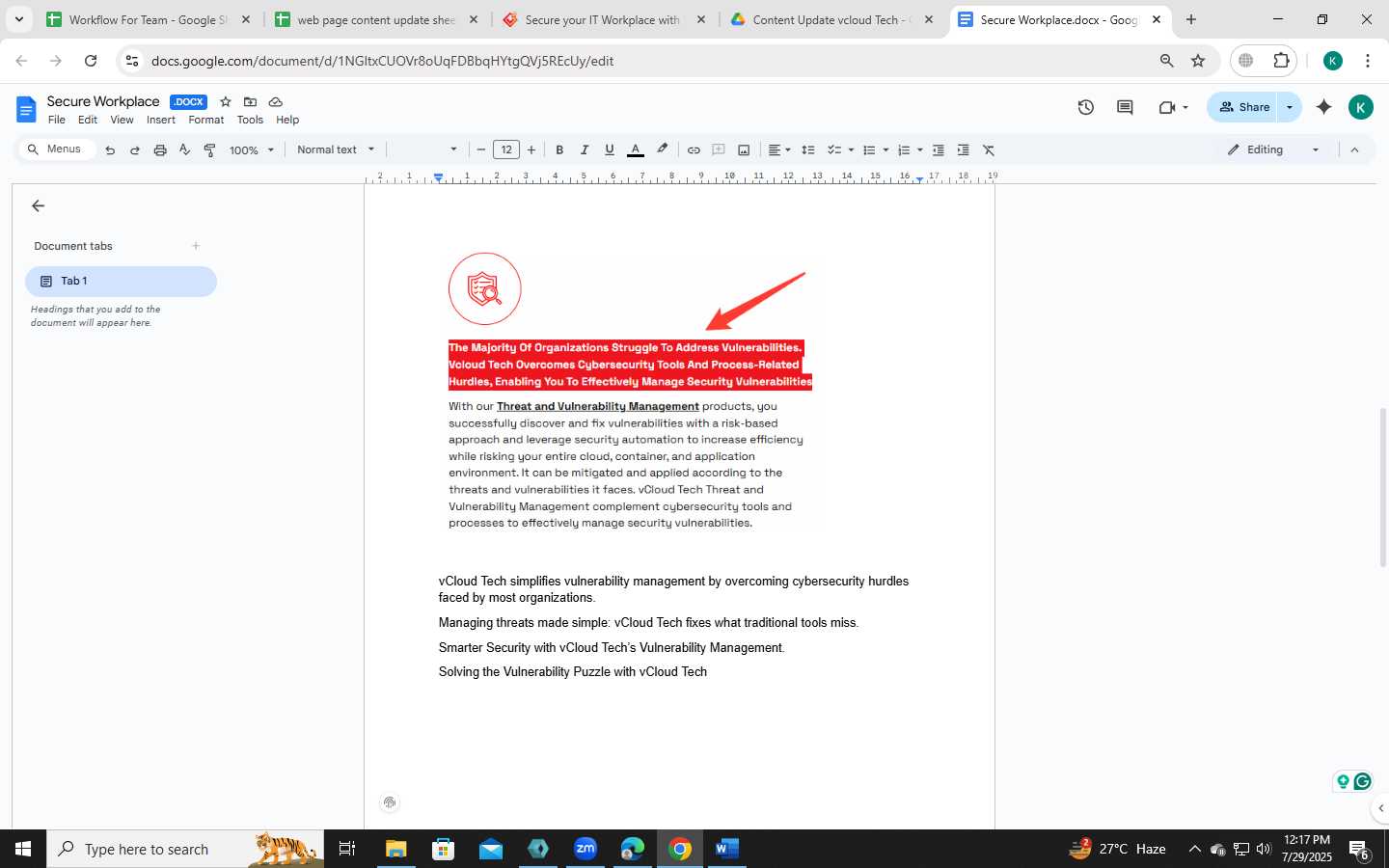Star the Secure Workplace document
1389x868 pixels.
226,101
